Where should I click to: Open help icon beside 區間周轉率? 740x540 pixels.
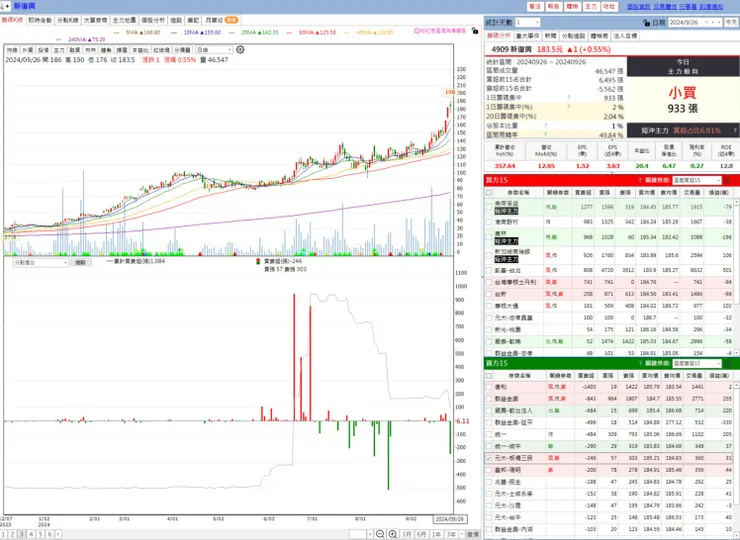[546, 135]
